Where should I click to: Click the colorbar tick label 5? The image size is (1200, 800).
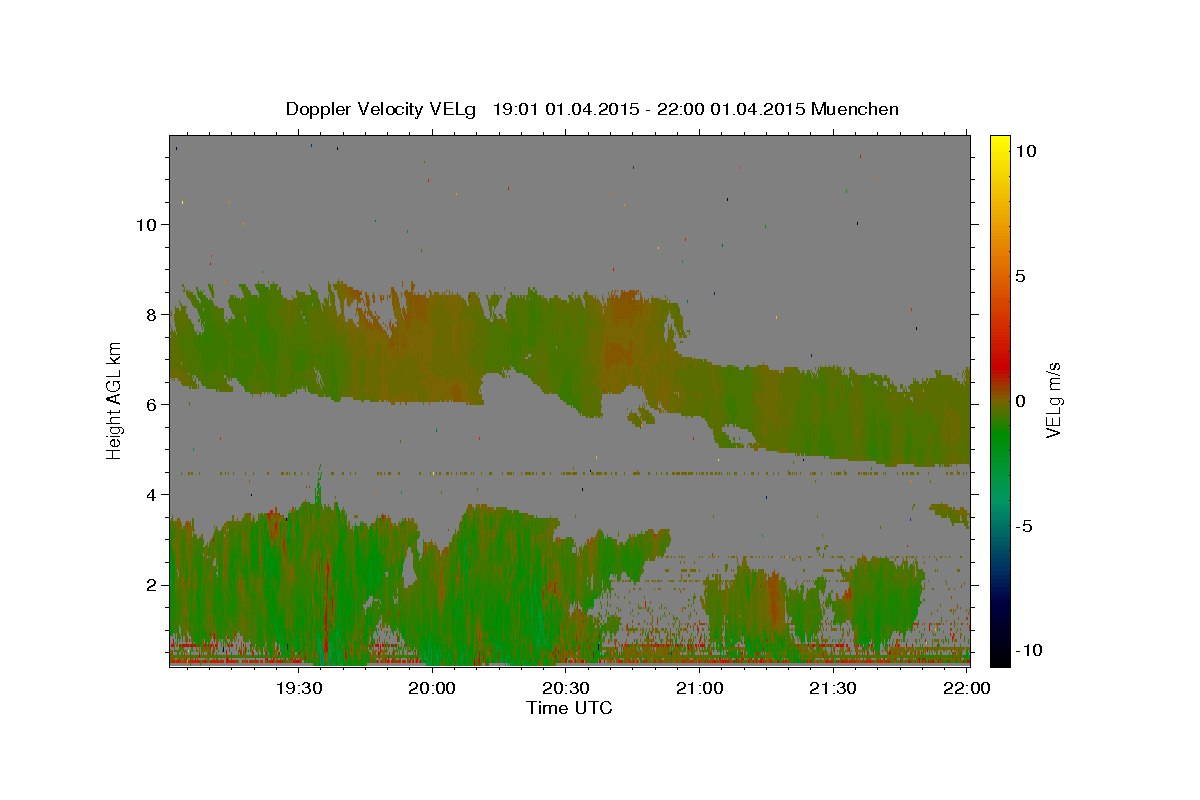(1022, 276)
